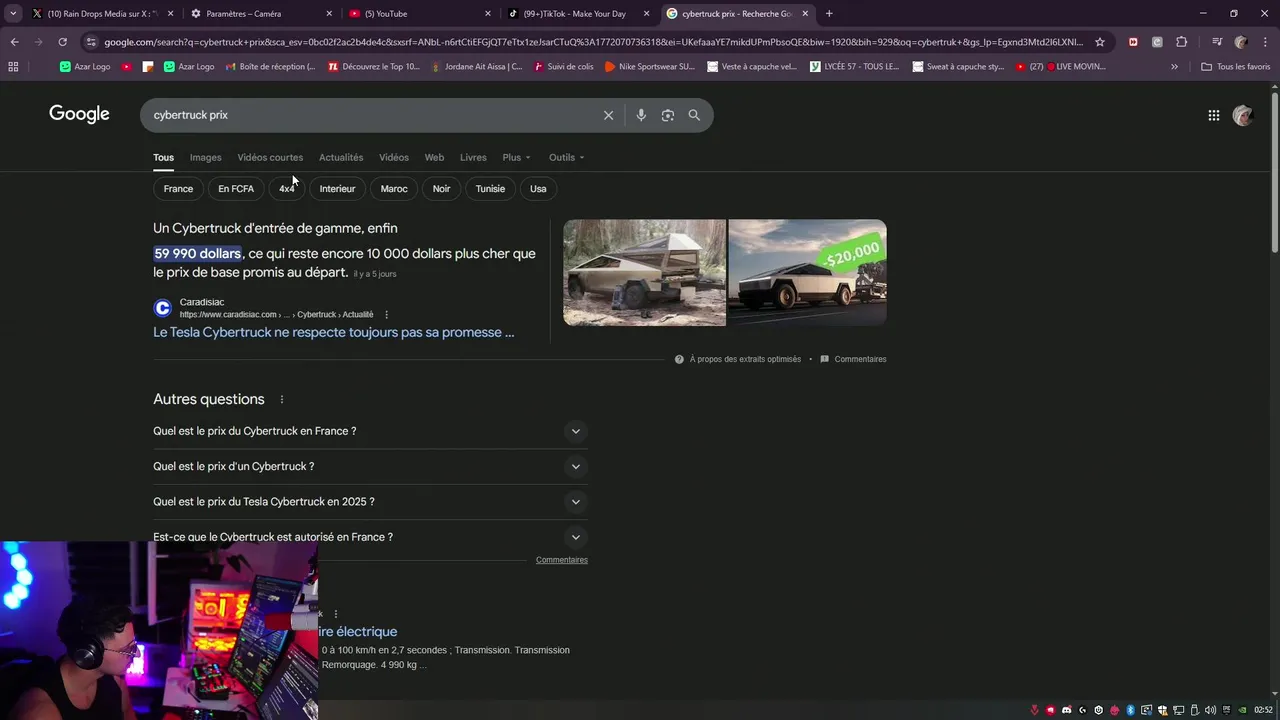The width and height of the screenshot is (1280, 720).
Task: Reload the page
Action: (x=62, y=42)
